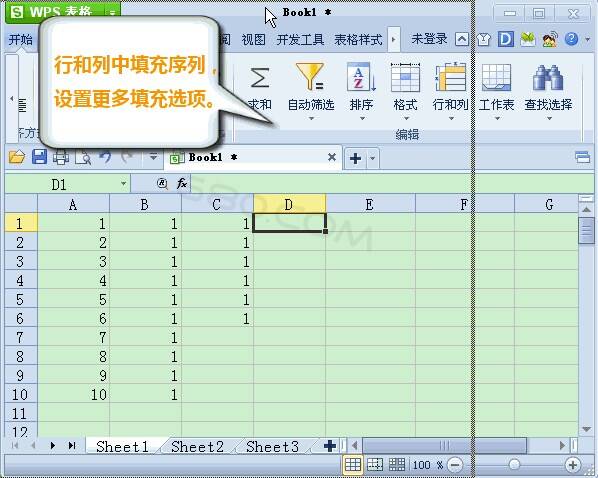This screenshot has width=598, height=478.
Task: Expand the ribbon tabs overflow arrow
Action: click(x=394, y=39)
